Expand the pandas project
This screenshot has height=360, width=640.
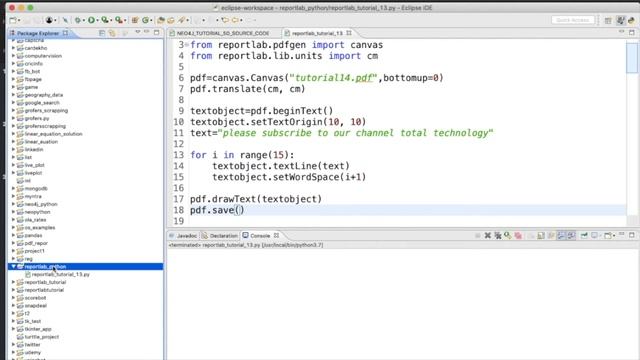tap(13, 235)
